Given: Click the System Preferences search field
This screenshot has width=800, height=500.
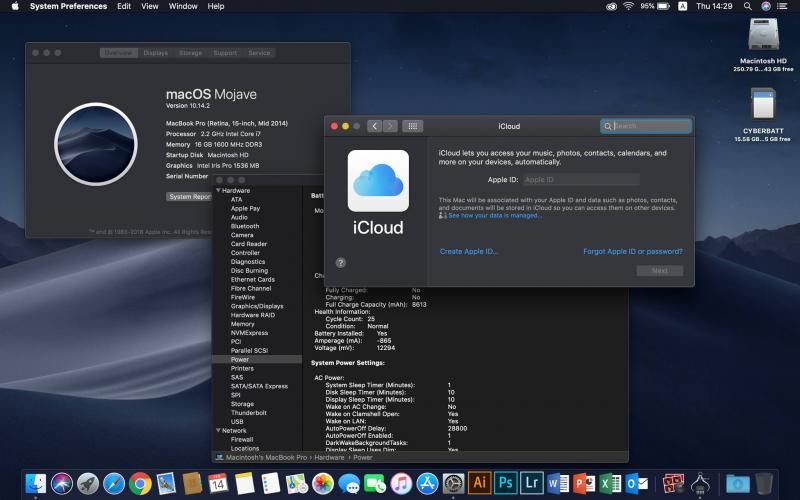Looking at the screenshot, I should pos(646,126).
